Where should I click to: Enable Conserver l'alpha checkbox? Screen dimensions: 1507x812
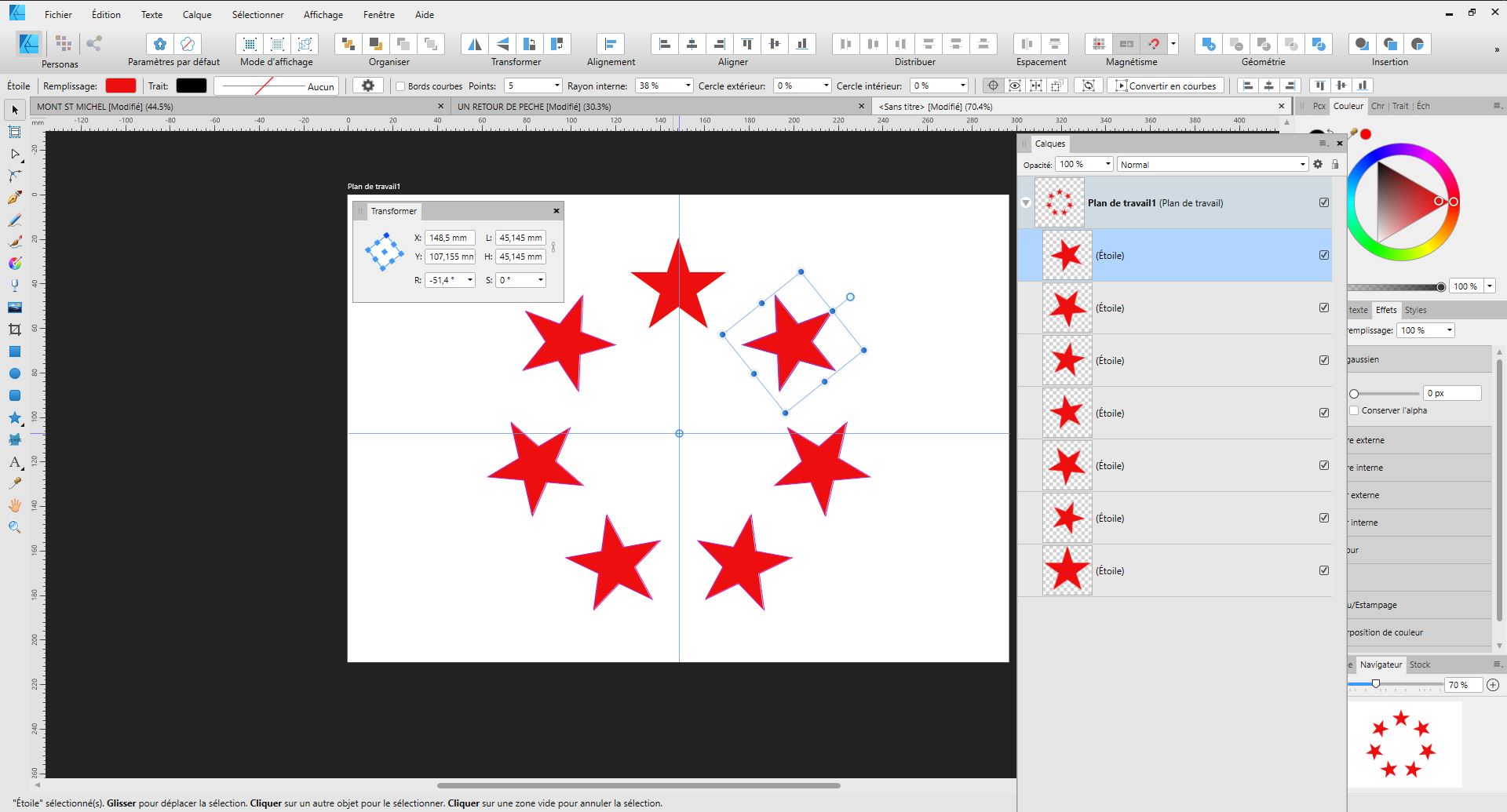[x=1354, y=410]
